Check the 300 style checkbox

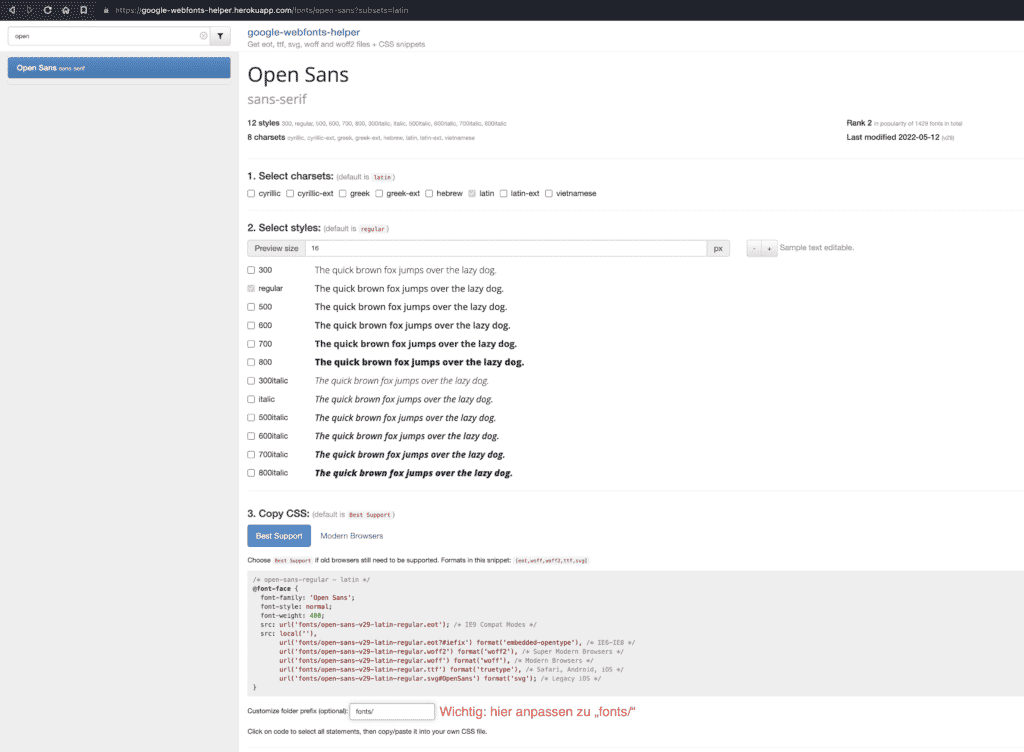[x=251, y=270]
